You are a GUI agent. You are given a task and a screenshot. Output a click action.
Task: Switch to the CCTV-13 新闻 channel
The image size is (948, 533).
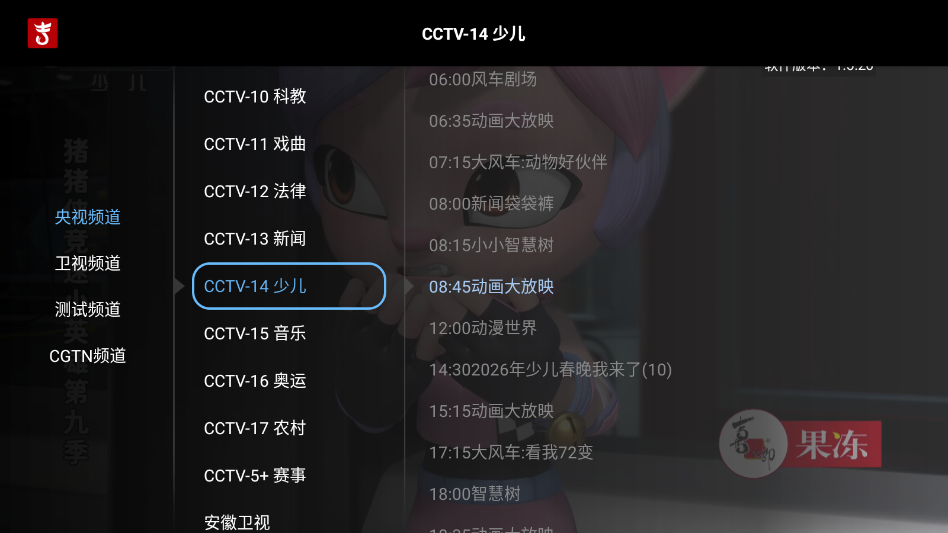tap(255, 239)
